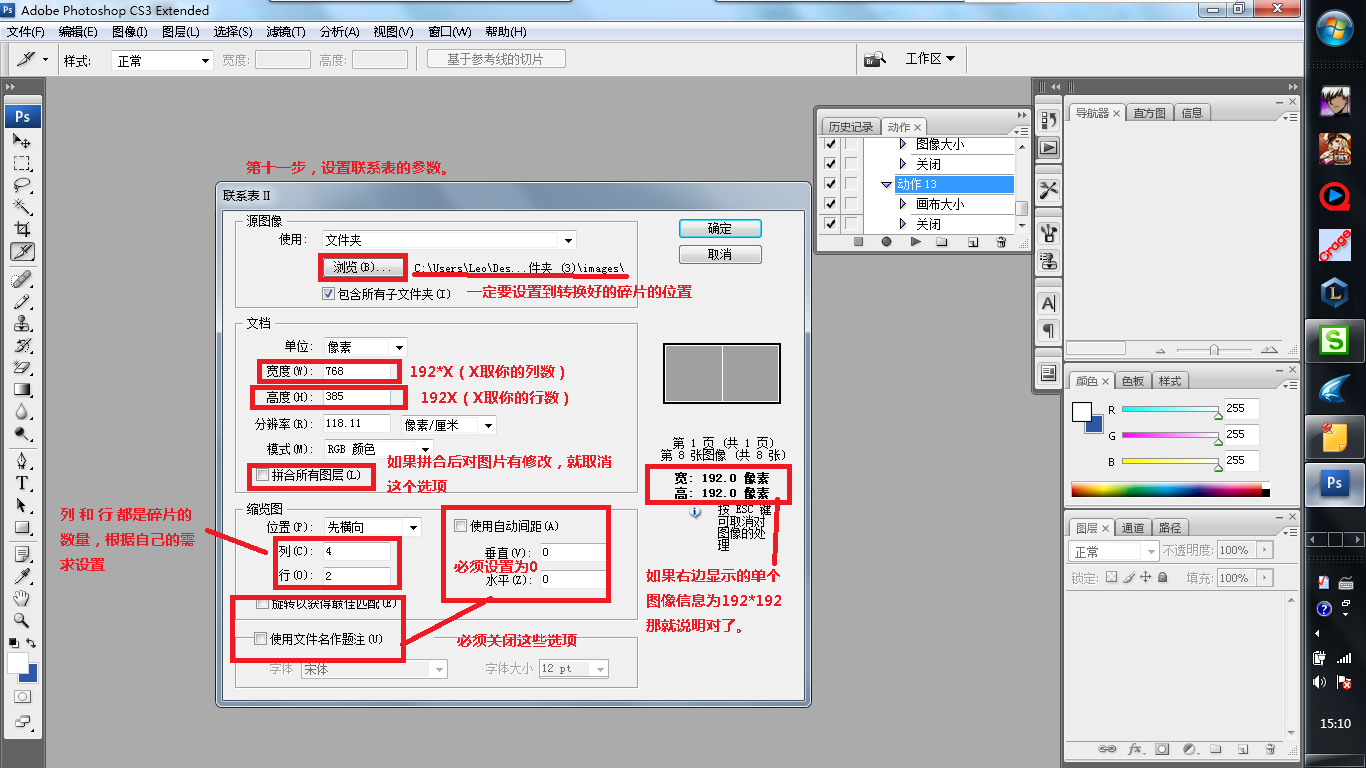
Task: Open the 文件 menu
Action: [26, 32]
